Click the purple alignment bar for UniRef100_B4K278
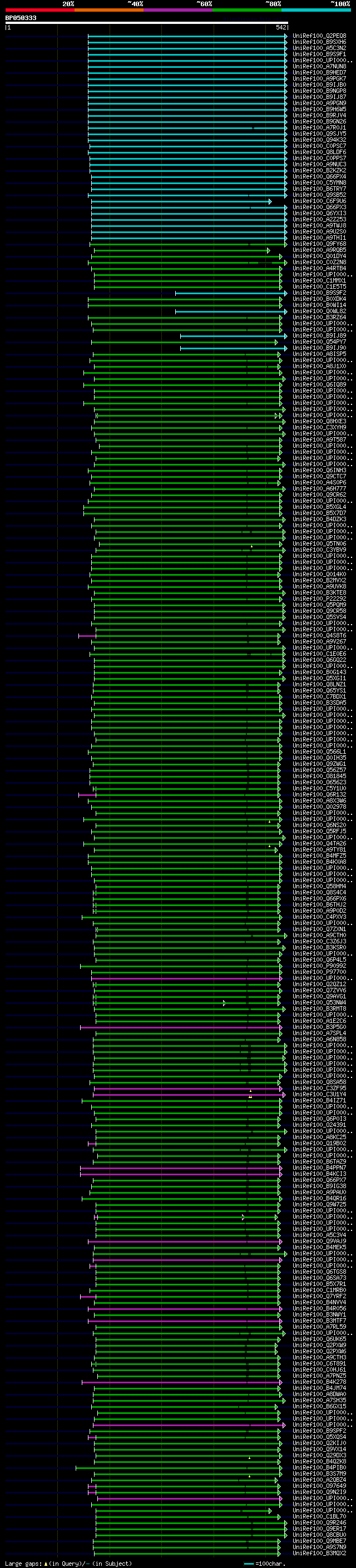This screenshot has width=356, height=1568. (x=182, y=1382)
